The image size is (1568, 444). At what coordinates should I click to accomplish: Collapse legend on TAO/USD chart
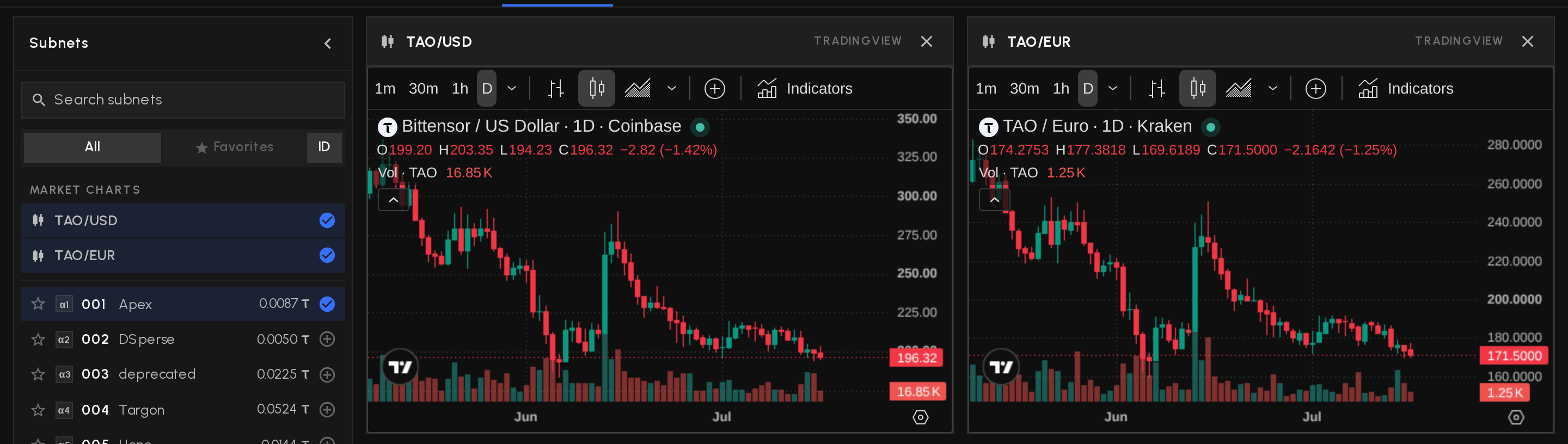click(x=393, y=200)
